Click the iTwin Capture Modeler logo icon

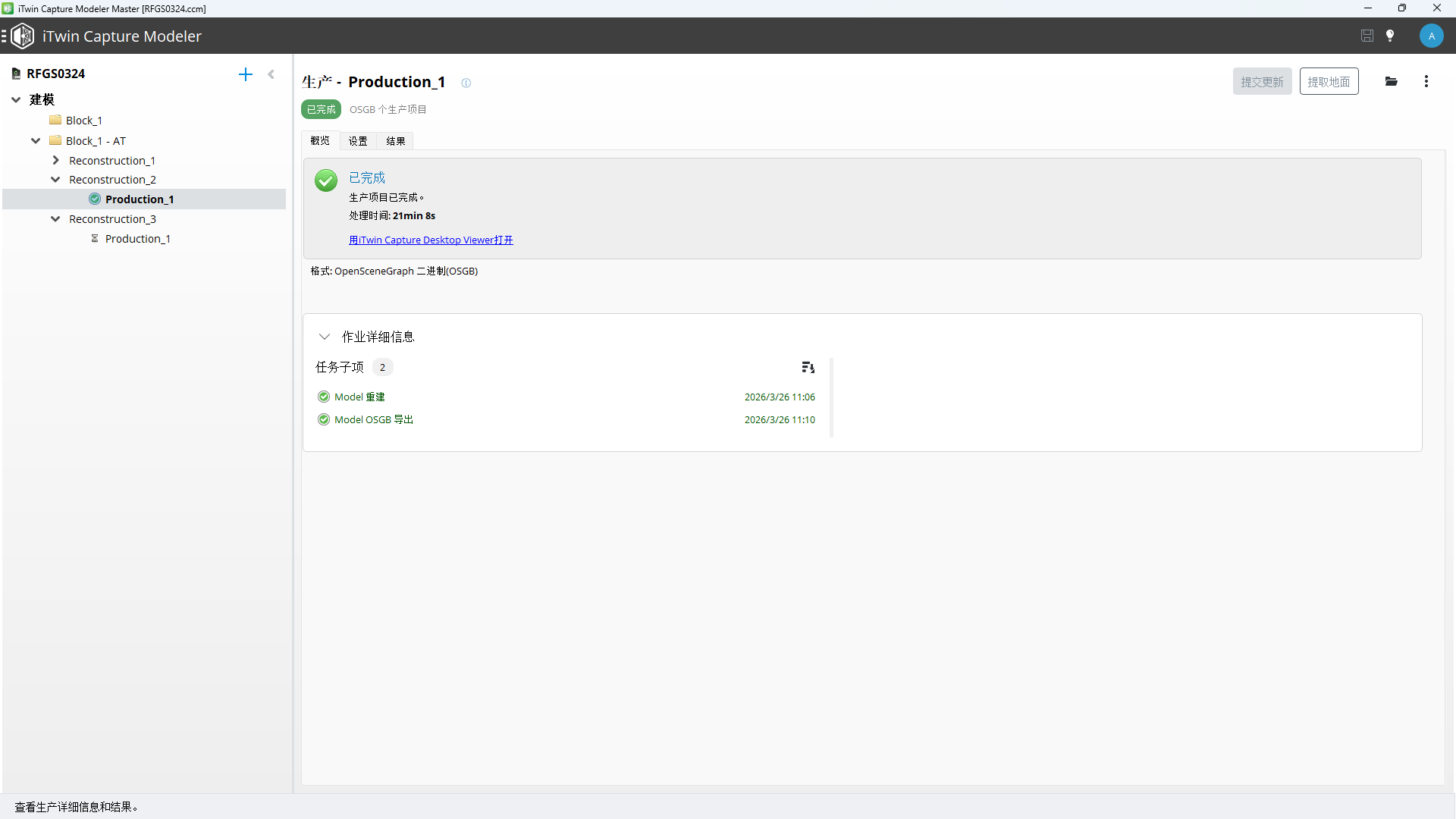point(23,36)
